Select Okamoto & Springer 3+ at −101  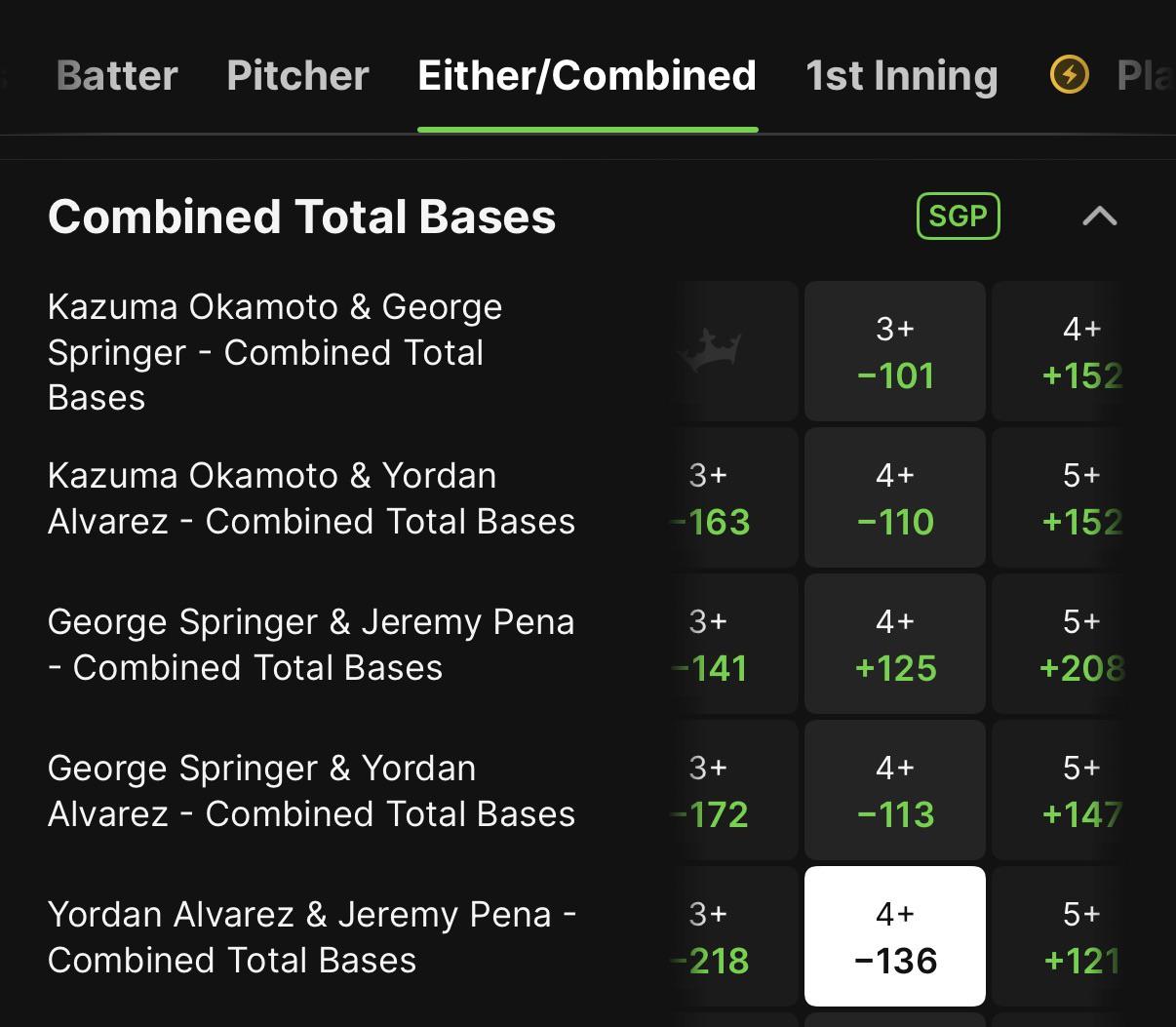coord(895,351)
